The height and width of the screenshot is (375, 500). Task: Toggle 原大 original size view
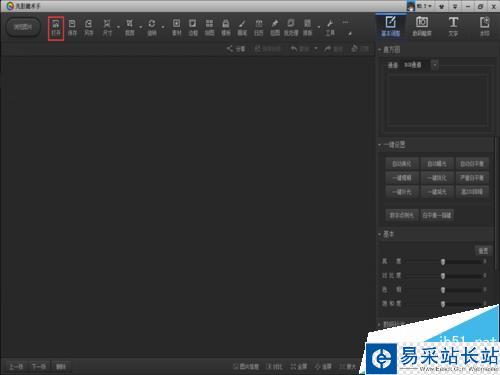348,367
